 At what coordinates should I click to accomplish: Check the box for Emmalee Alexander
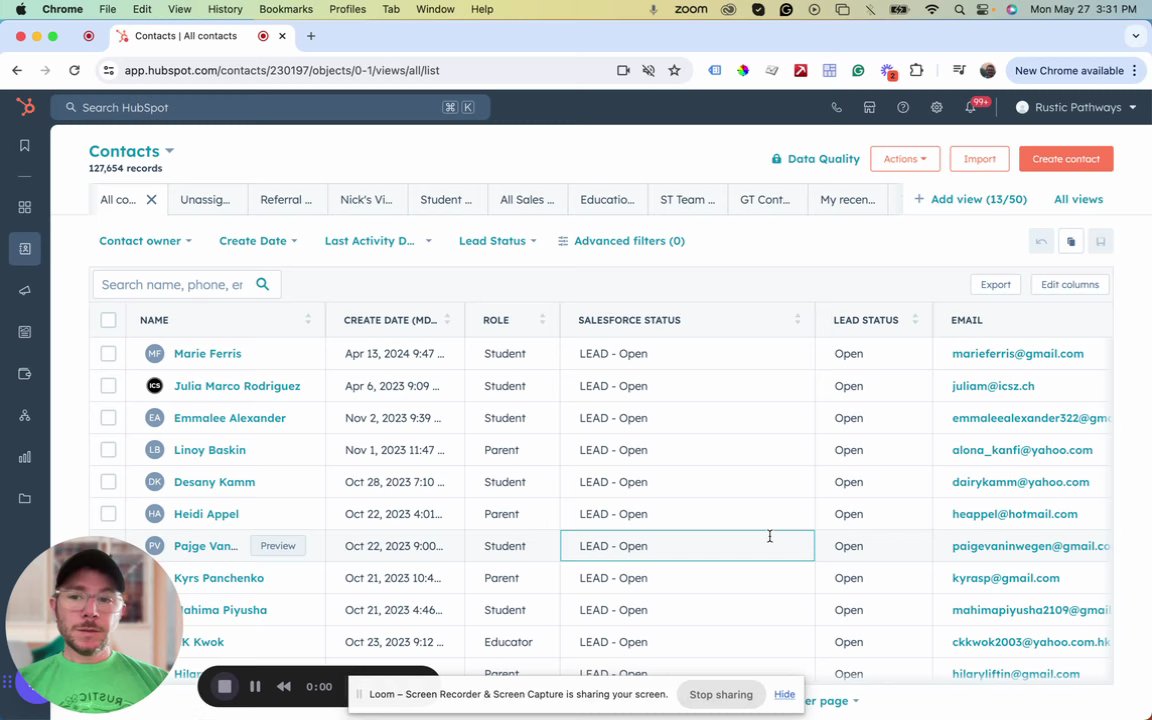(108, 417)
